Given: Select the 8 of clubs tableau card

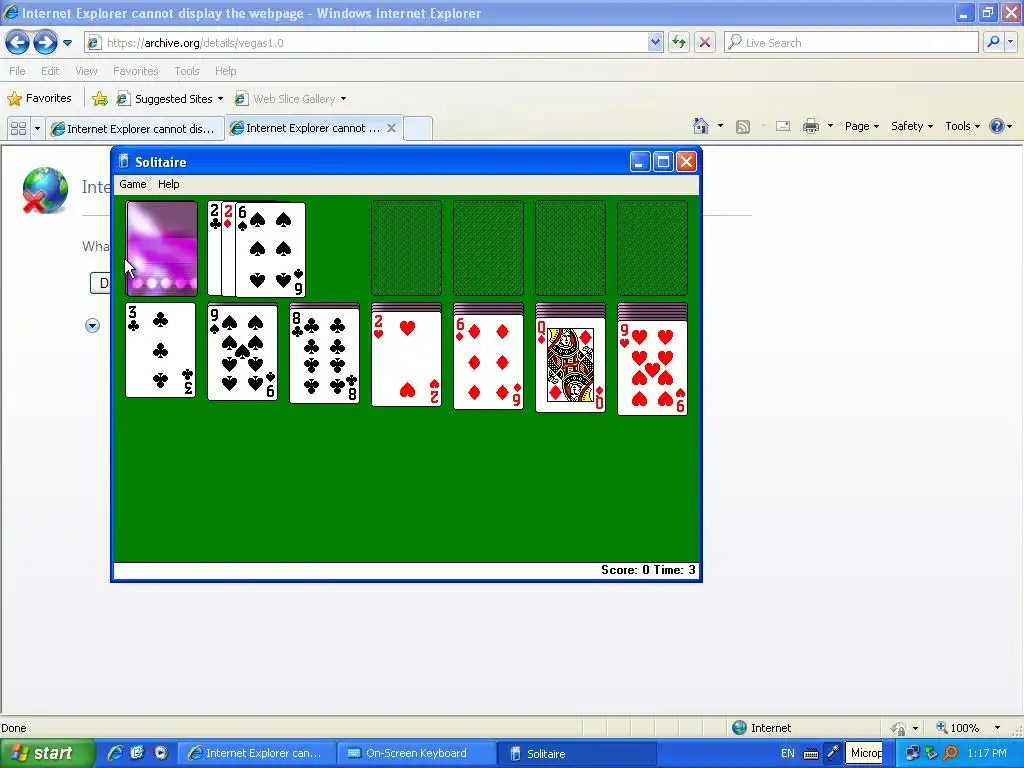Looking at the screenshot, I should (x=325, y=355).
